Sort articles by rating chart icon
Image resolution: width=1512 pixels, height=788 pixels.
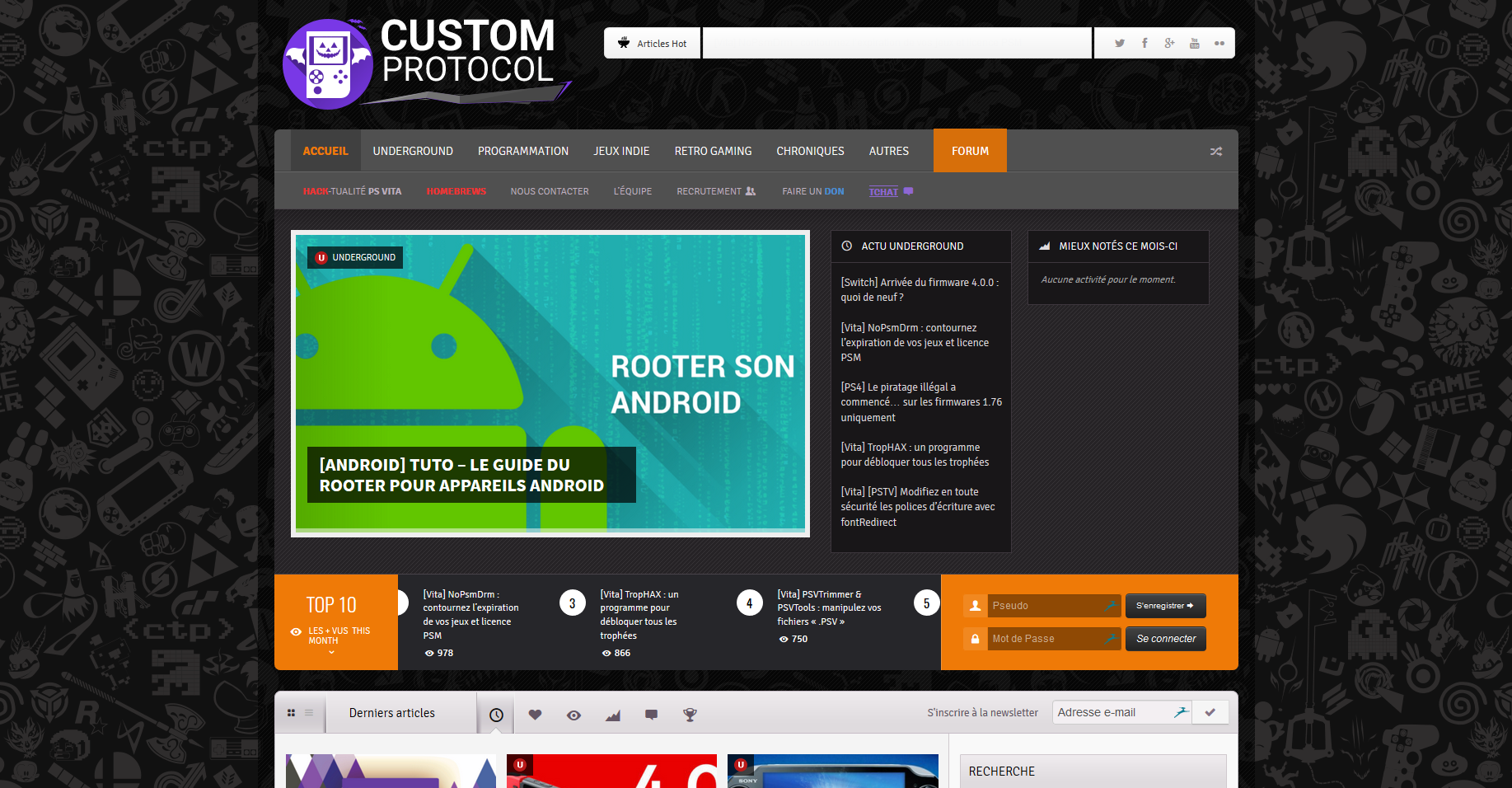[x=612, y=715]
